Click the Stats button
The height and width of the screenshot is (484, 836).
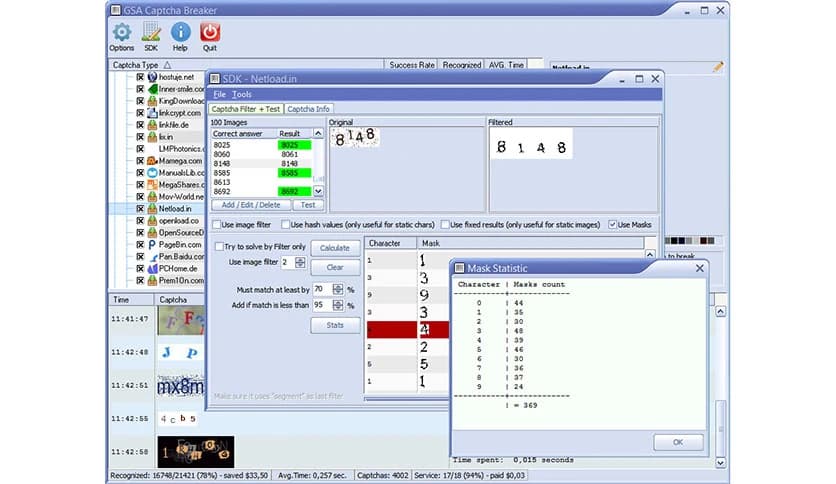[x=335, y=325]
